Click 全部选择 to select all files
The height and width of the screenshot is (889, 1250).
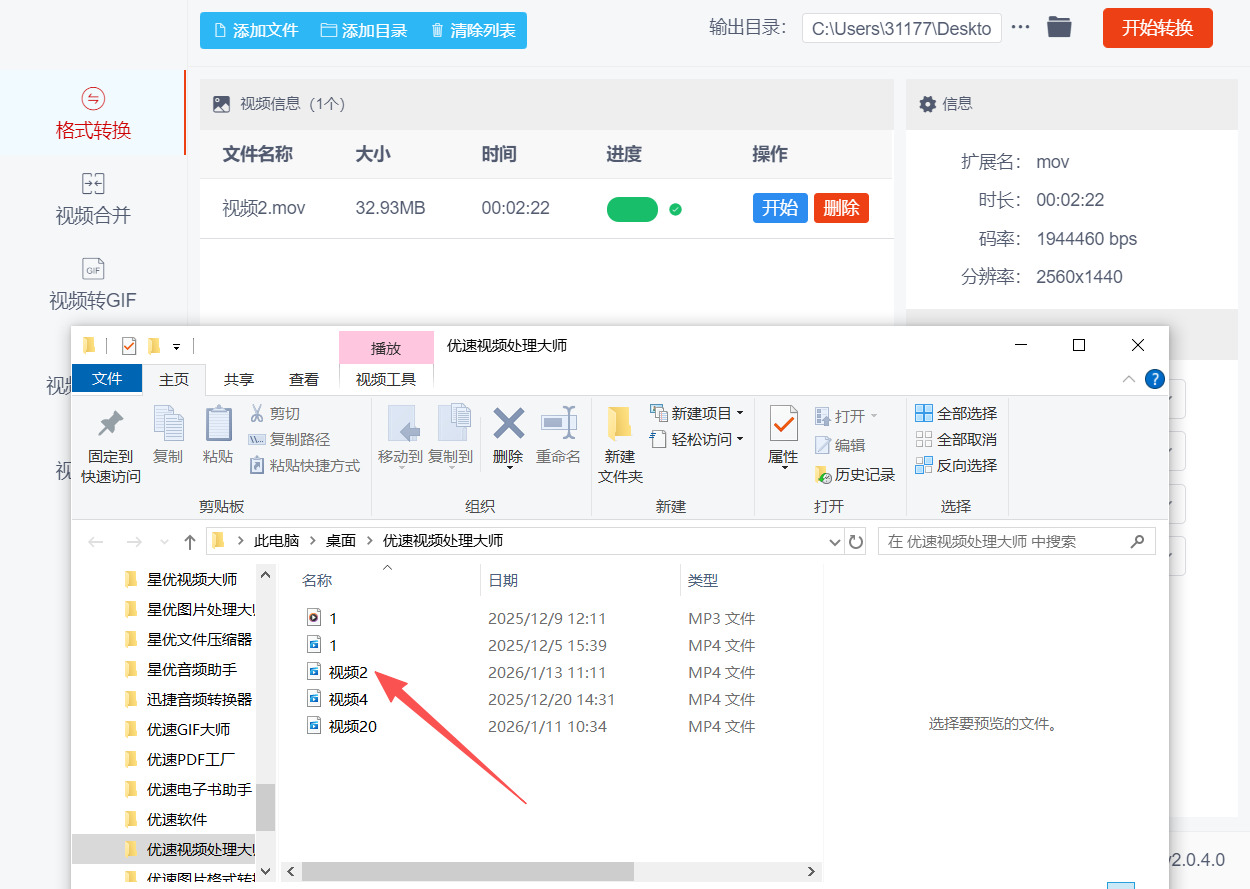[955, 412]
